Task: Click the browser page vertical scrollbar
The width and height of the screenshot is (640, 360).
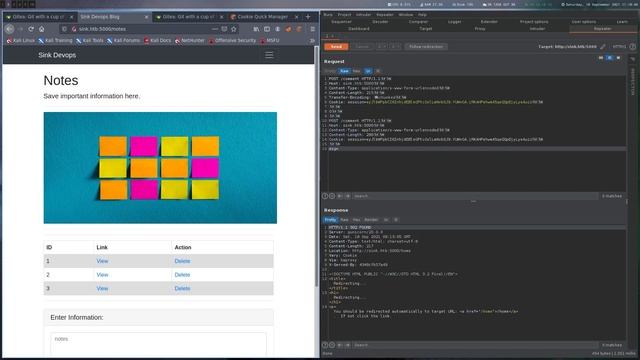Action: click(316, 166)
